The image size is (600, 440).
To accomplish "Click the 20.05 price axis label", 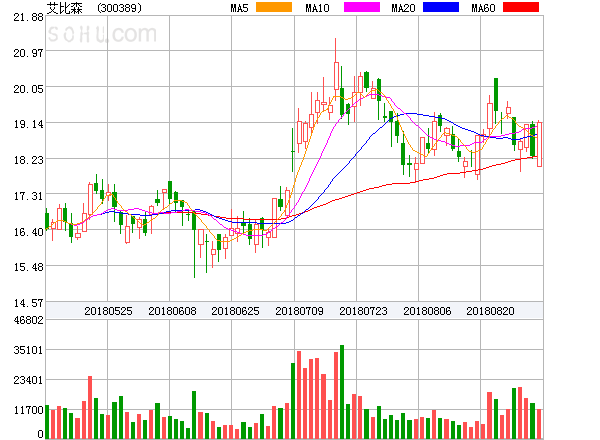I will tap(28, 89).
